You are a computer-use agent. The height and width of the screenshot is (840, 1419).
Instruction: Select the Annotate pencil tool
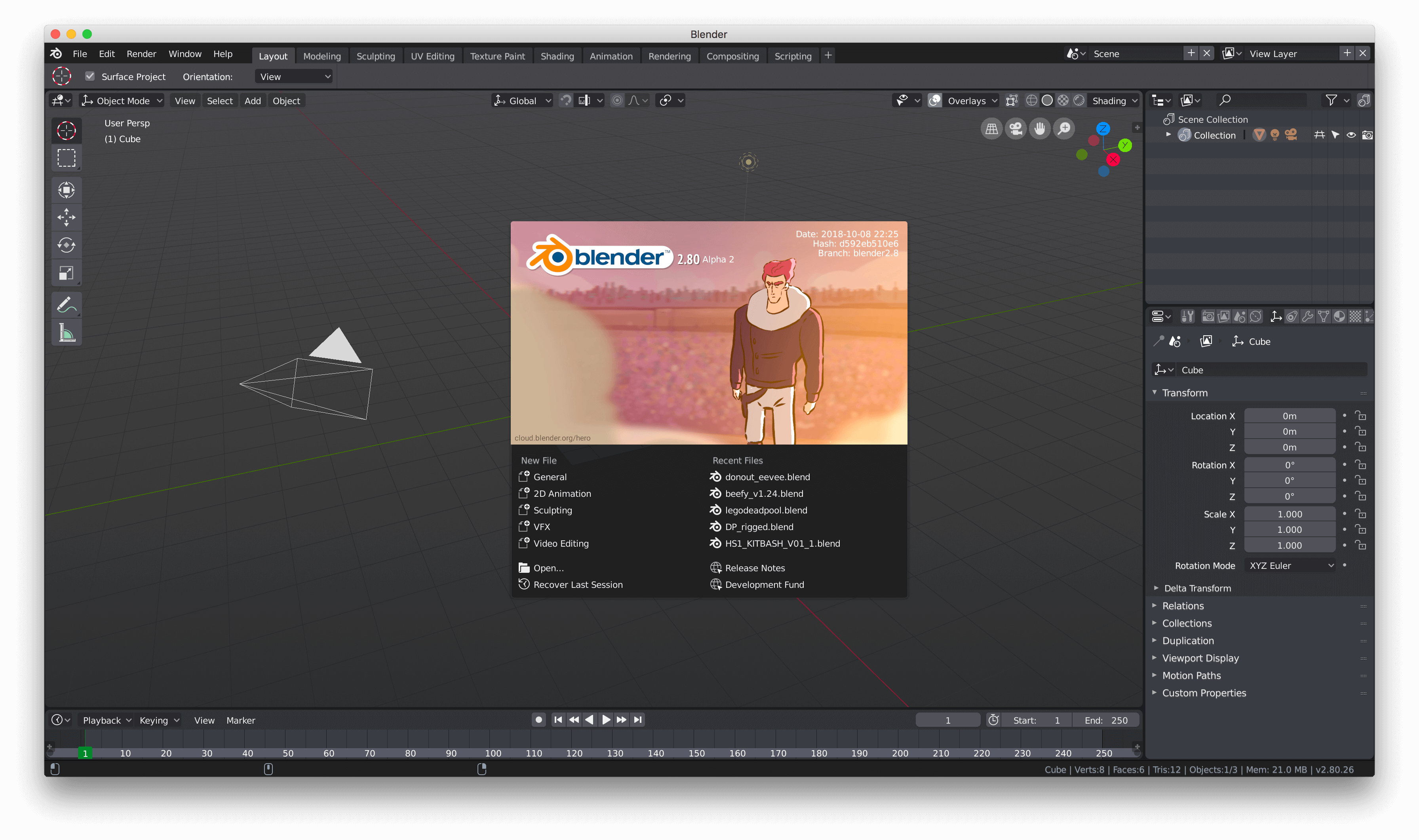(66, 305)
